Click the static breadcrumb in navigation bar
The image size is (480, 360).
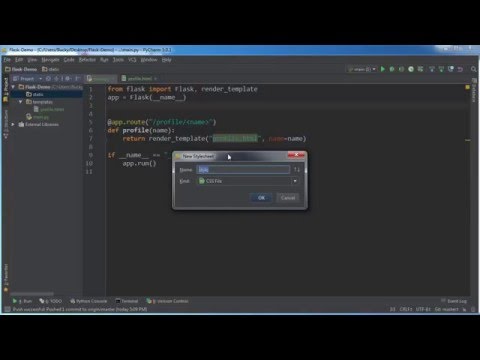[51, 69]
